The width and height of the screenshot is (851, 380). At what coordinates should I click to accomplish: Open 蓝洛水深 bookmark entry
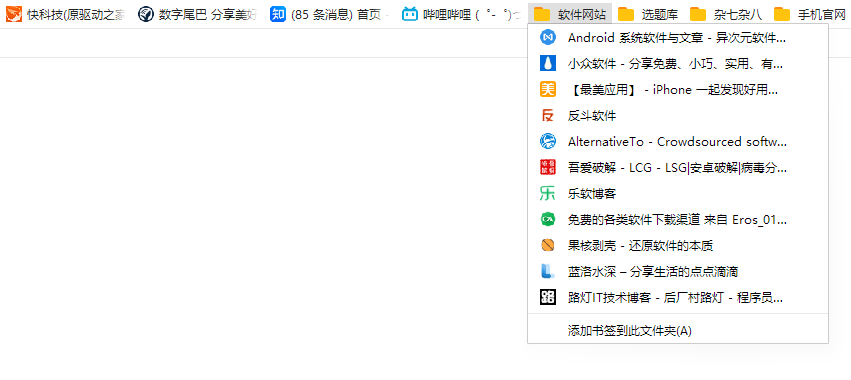[x=678, y=272]
